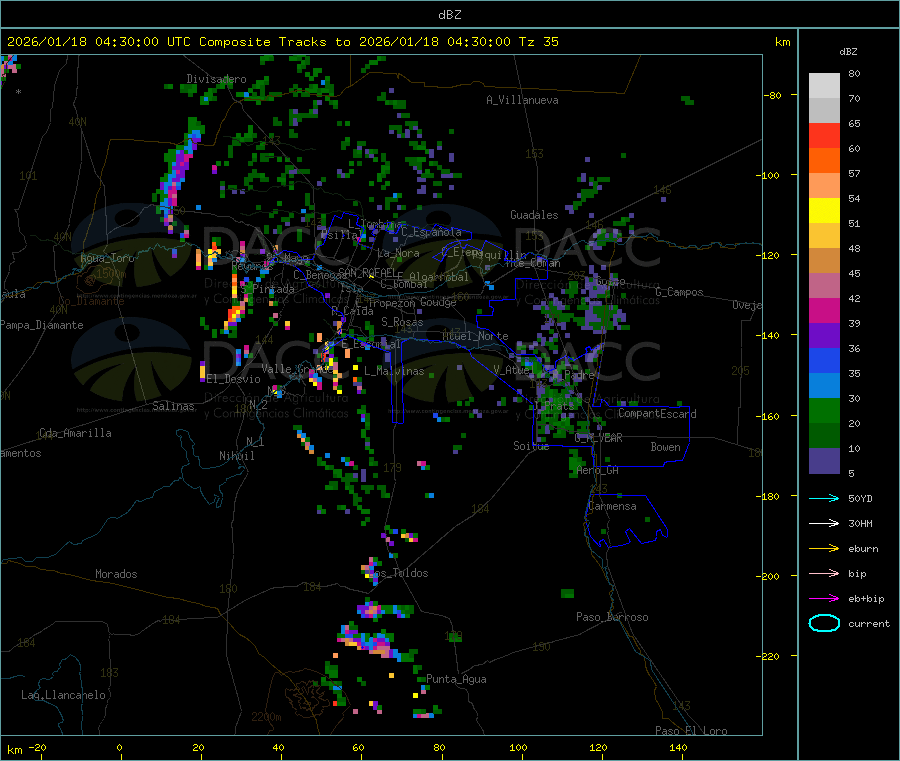Click the 'Cda_Amarilla' map label
Image resolution: width=900 pixels, height=761 pixels.
pos(75,433)
